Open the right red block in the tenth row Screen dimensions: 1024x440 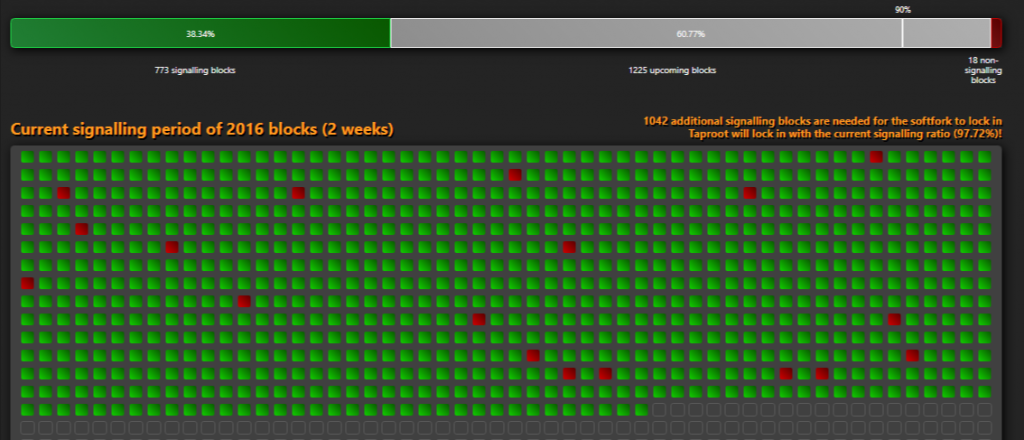(x=894, y=320)
